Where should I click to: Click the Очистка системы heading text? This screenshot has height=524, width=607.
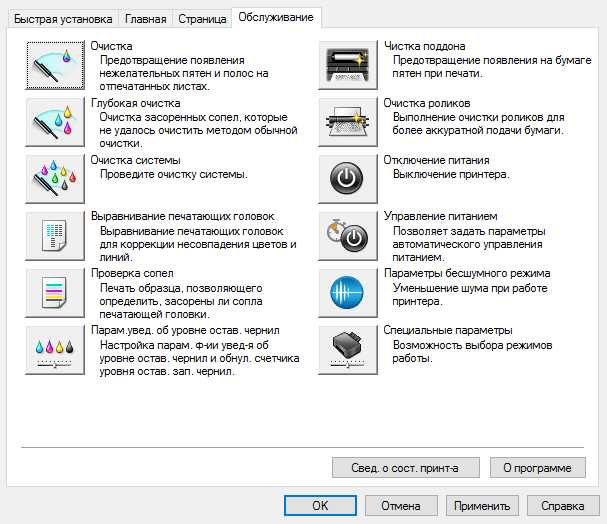click(x=135, y=160)
